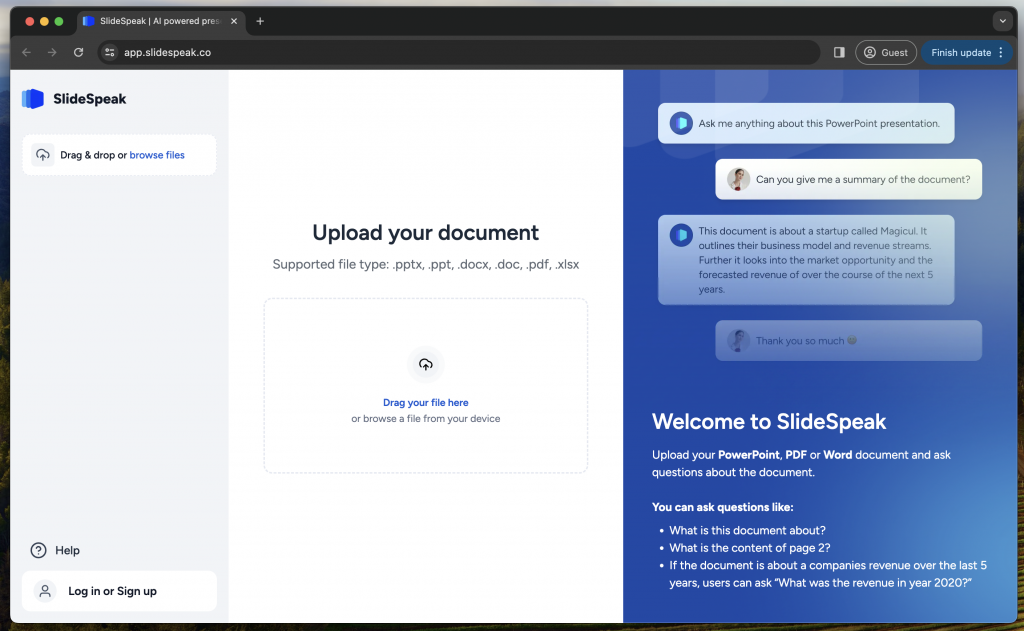Close the SlideSpeak tab

[234, 21]
